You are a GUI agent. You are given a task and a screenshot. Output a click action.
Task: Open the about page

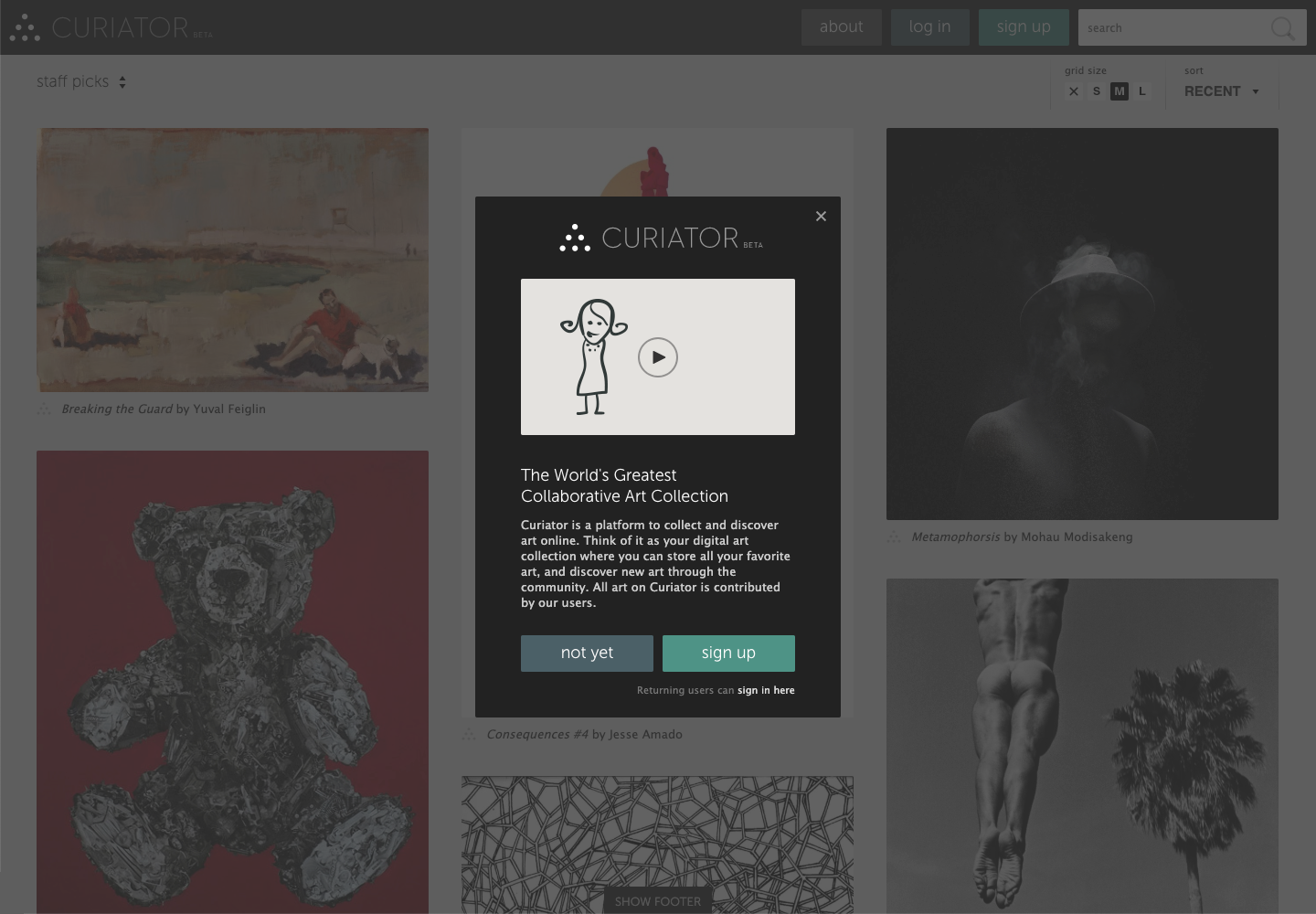(x=842, y=27)
